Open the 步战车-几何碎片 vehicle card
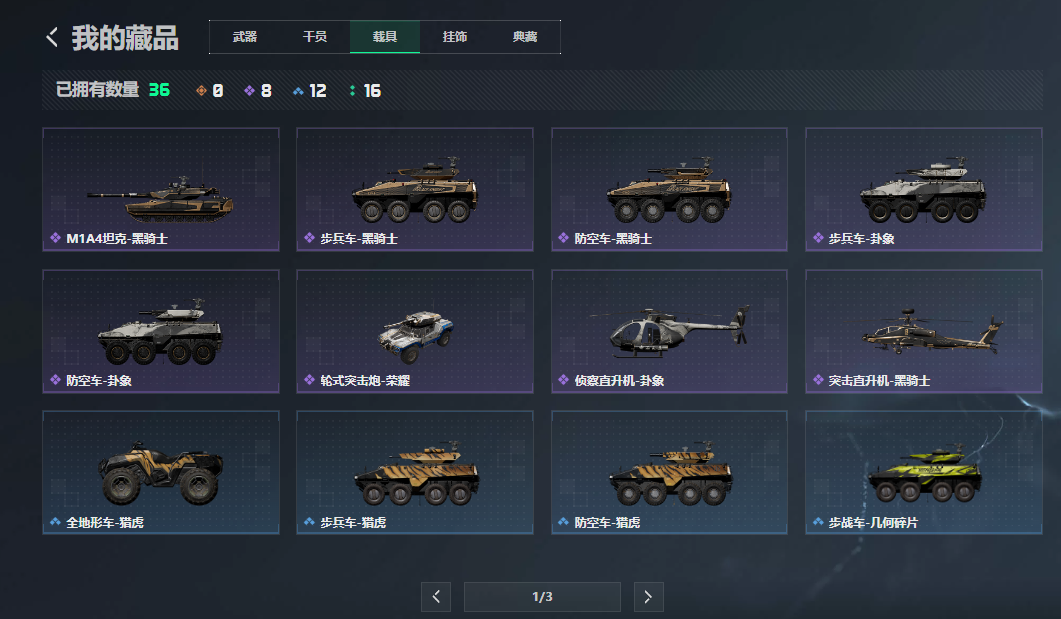The image size is (1061, 619). pos(924,472)
